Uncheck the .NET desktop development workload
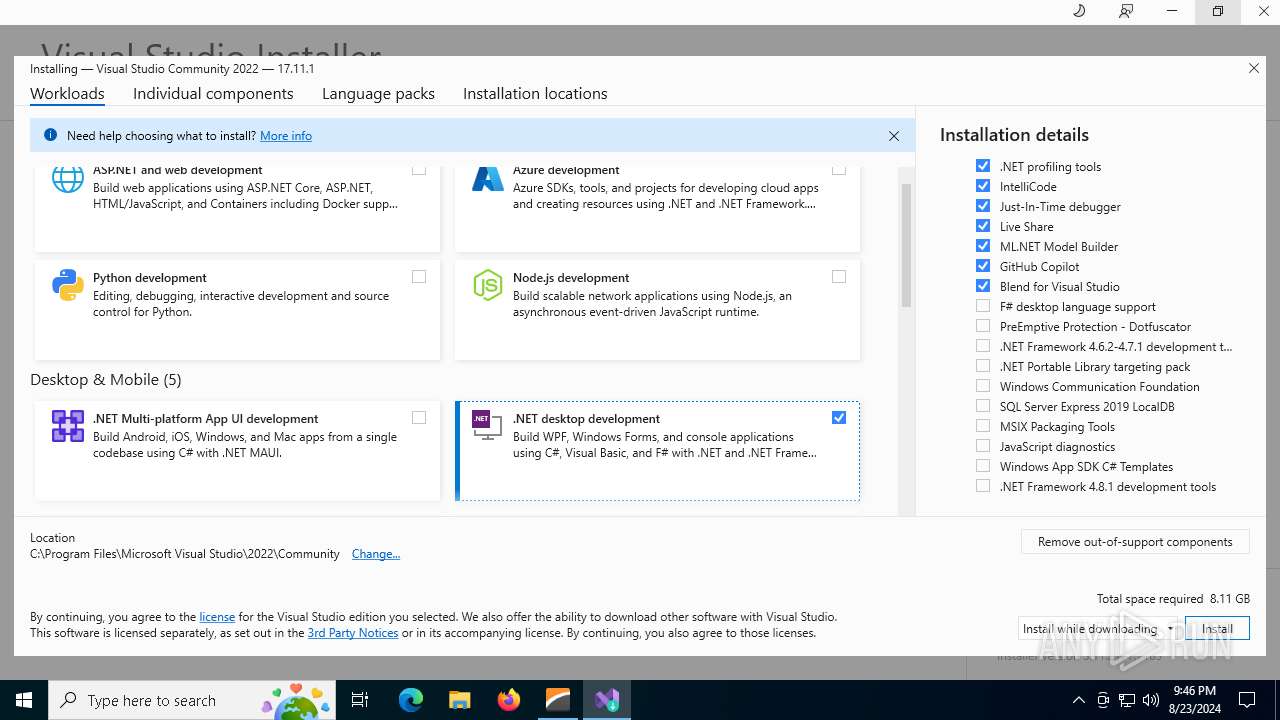 pos(839,418)
